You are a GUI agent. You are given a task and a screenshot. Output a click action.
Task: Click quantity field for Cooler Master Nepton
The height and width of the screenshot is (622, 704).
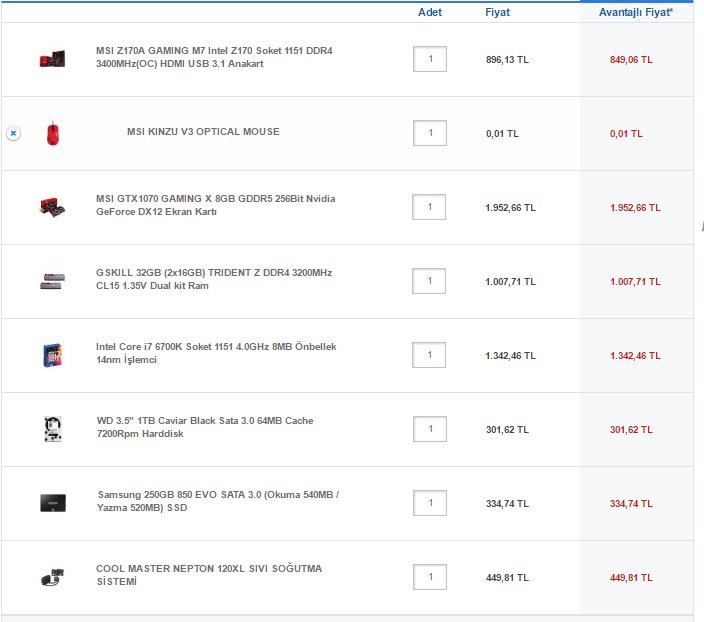(430, 577)
